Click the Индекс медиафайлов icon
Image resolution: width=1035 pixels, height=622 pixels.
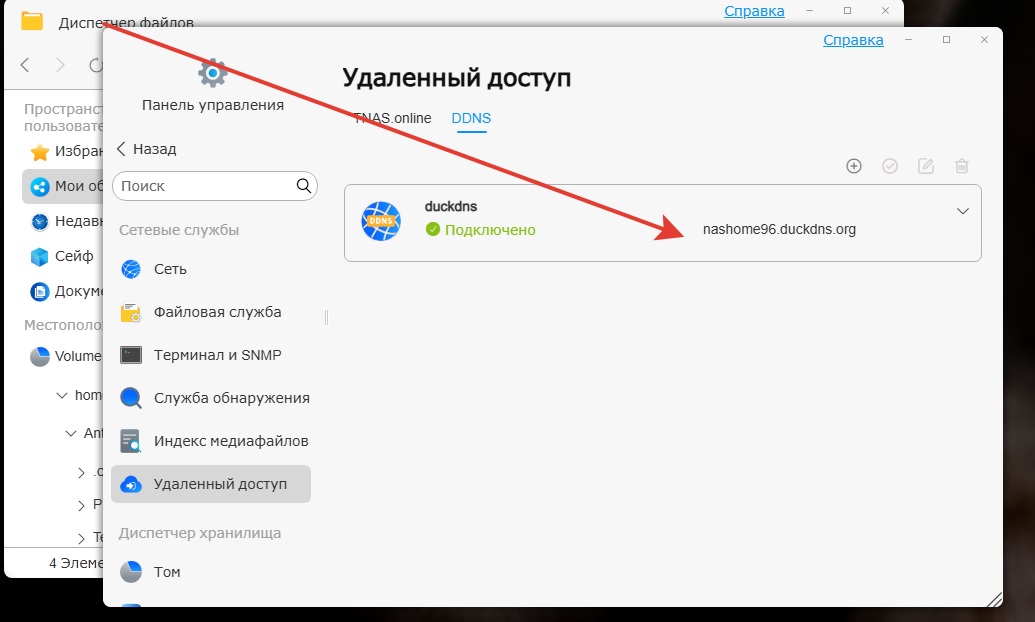click(x=131, y=441)
